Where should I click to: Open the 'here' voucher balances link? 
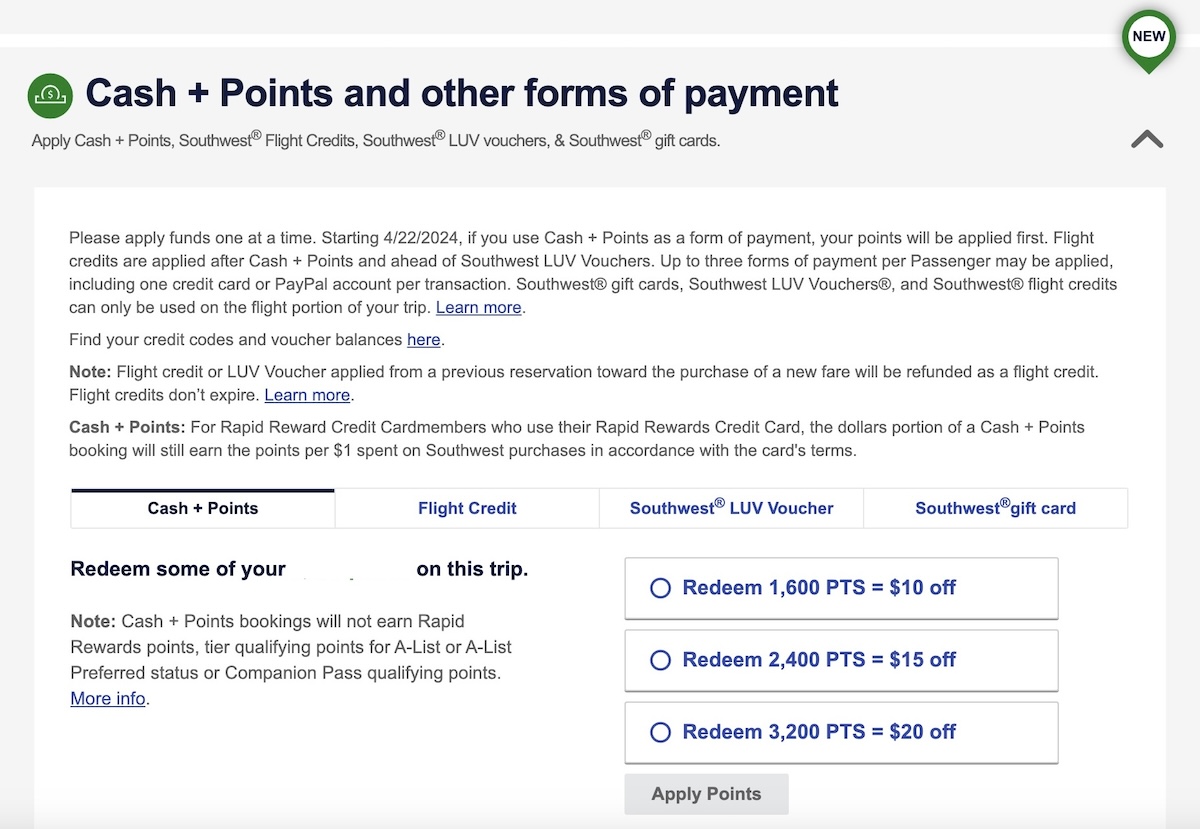point(424,339)
